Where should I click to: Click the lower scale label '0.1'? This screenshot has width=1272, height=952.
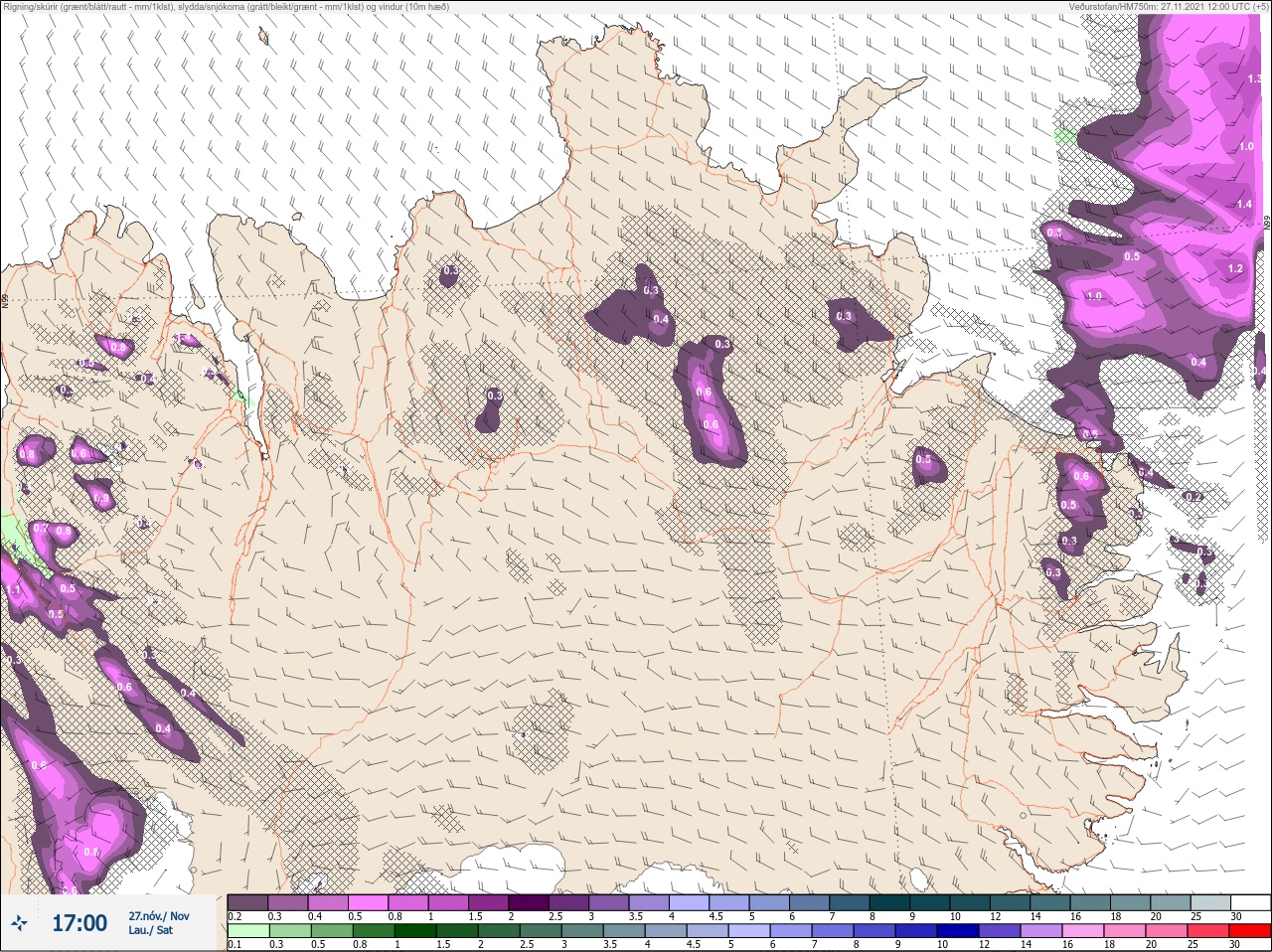[235, 945]
